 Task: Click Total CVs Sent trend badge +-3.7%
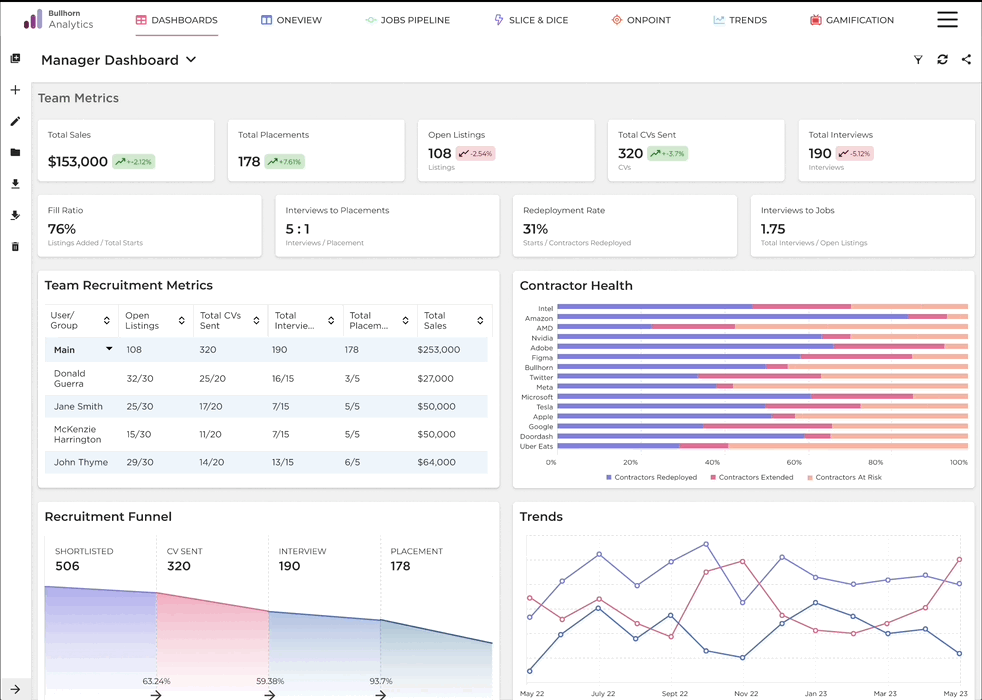pos(668,153)
